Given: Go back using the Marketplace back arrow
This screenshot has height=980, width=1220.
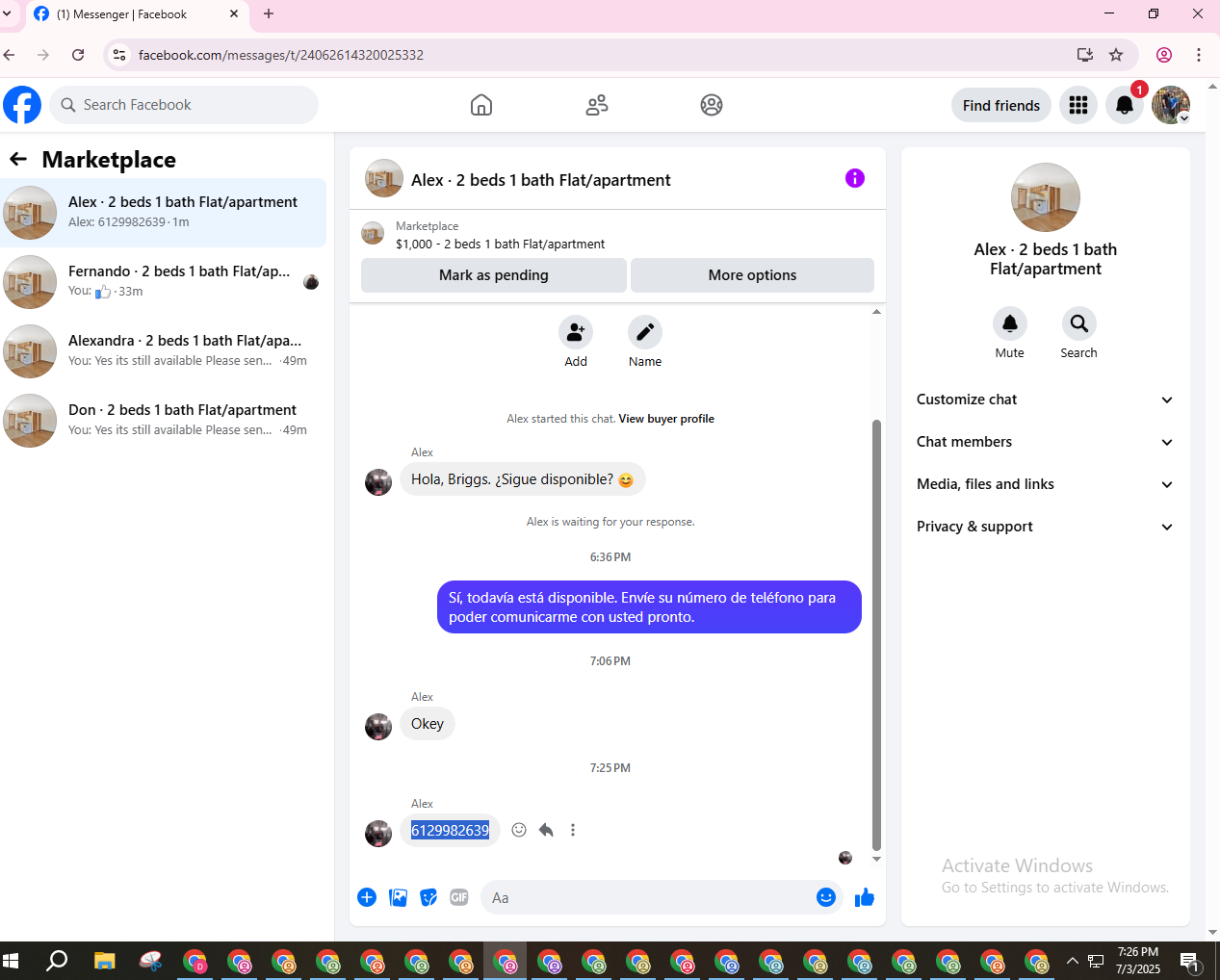Looking at the screenshot, I should [18, 159].
